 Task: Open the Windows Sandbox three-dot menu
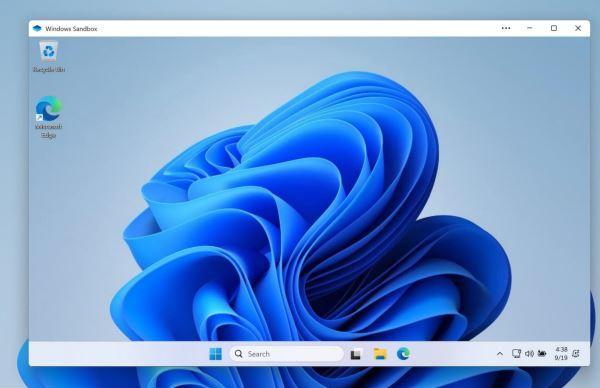tap(506, 28)
